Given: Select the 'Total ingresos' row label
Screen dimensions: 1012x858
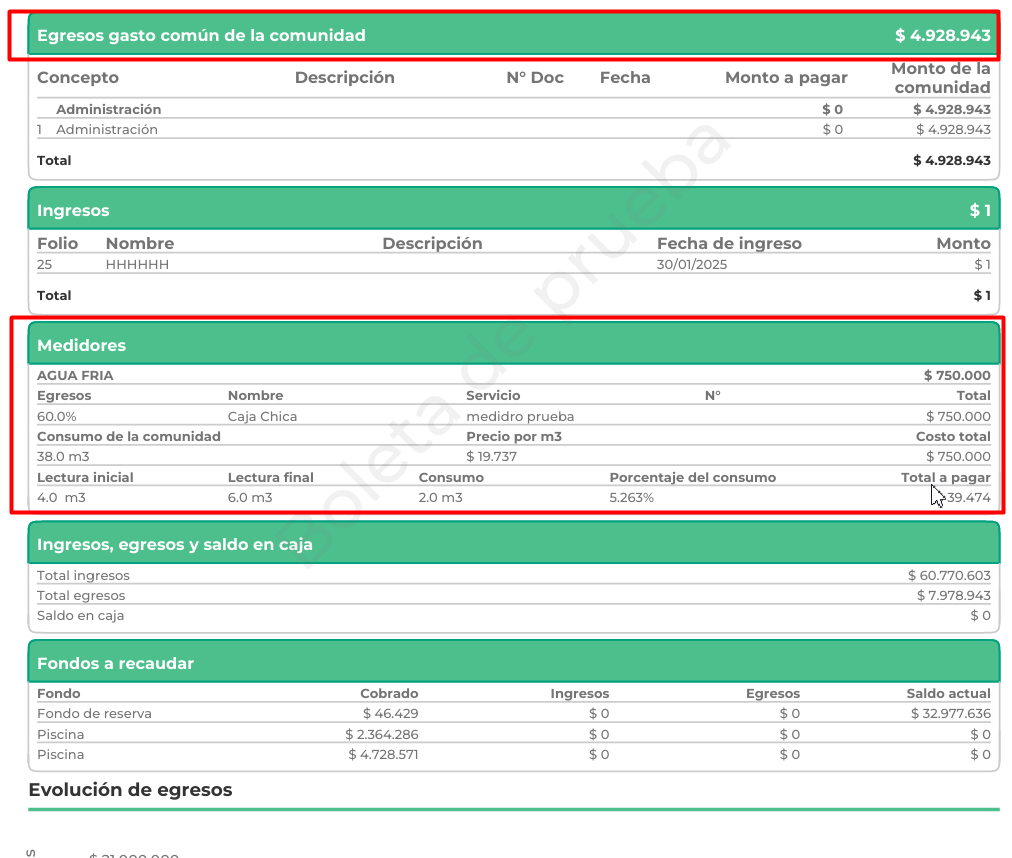Looking at the screenshot, I should 83,576.
